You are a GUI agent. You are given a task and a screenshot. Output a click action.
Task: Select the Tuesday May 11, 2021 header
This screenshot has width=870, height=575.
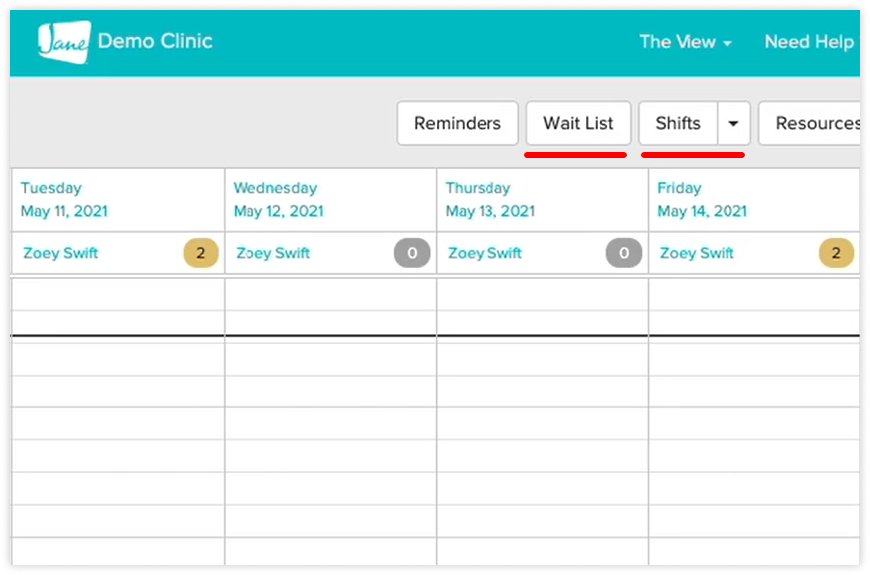click(64, 200)
